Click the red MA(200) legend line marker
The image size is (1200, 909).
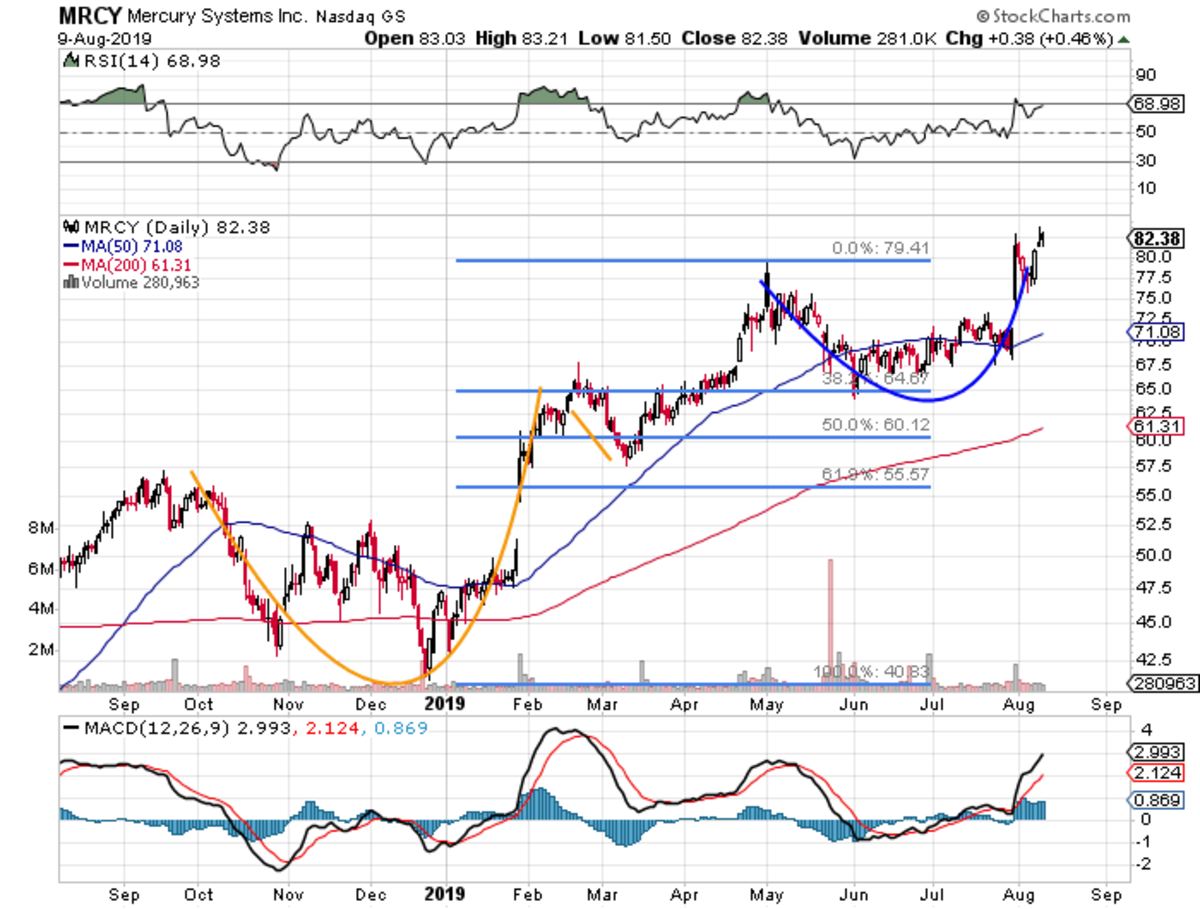click(x=69, y=264)
